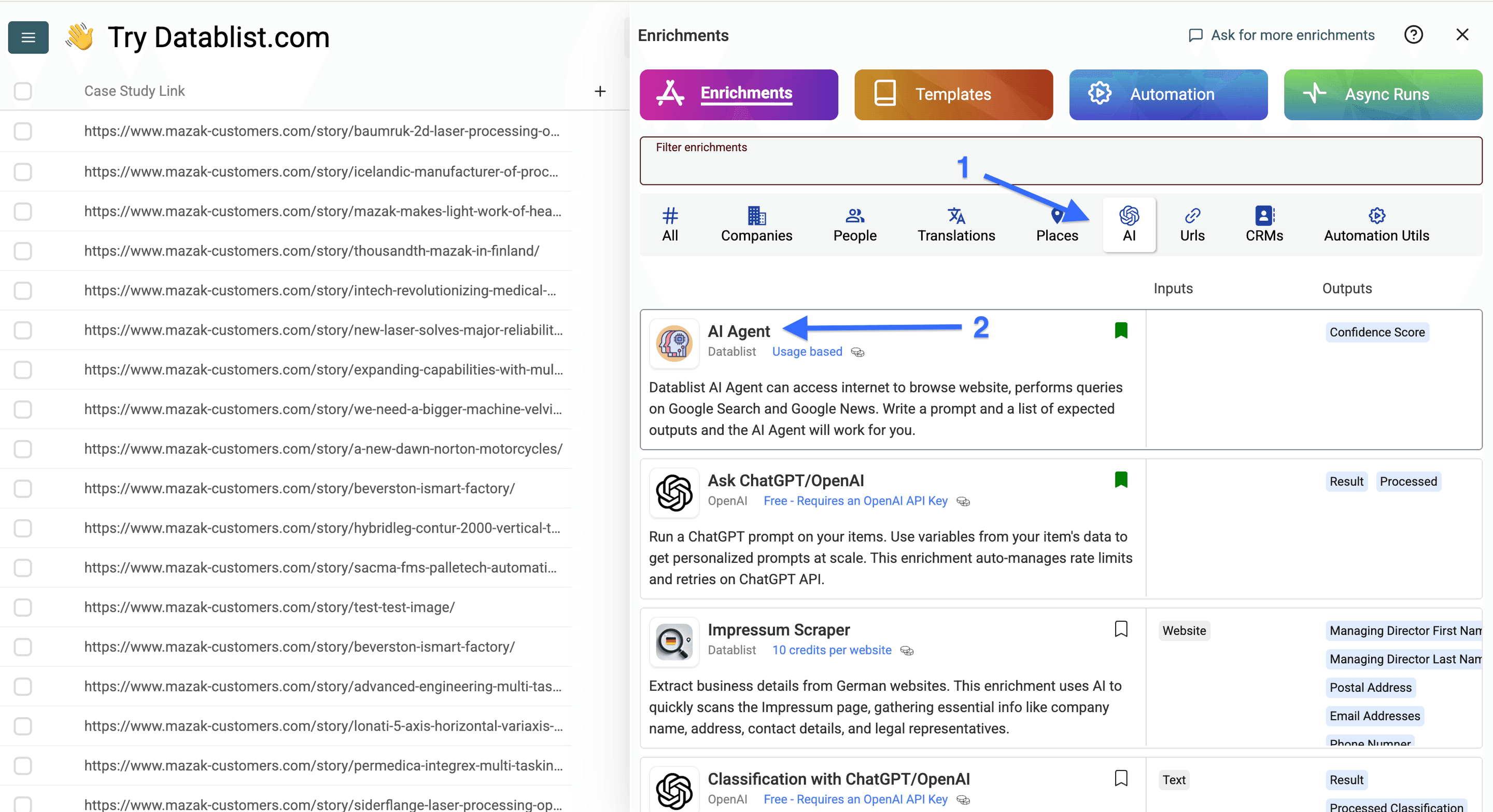The image size is (1493, 812).
Task: Filter by People category
Action: (854, 225)
